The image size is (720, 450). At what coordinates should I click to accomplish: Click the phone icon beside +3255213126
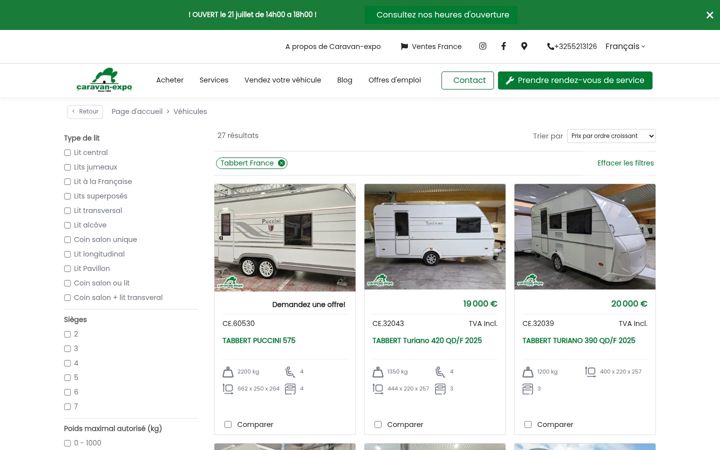click(x=550, y=46)
